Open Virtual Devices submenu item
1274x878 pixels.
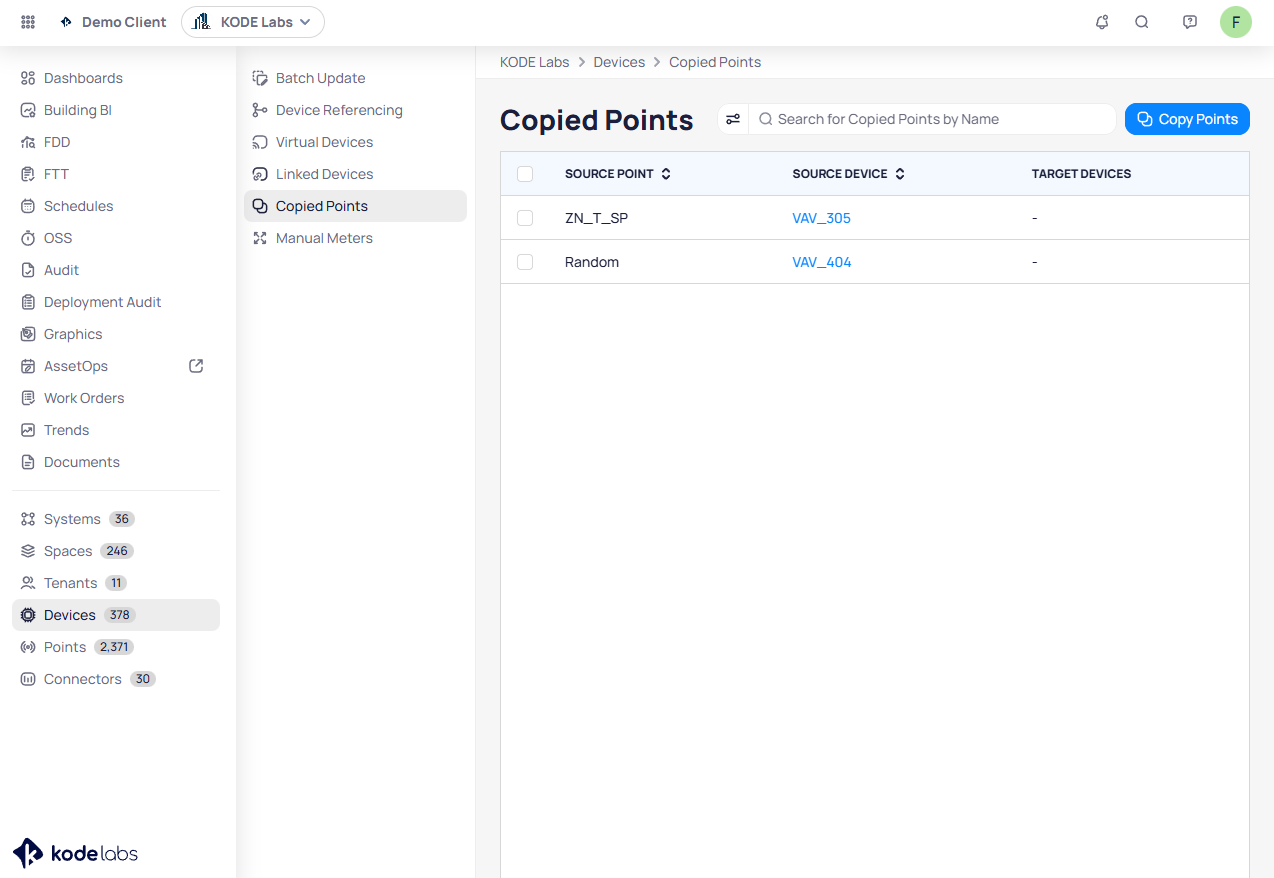324,142
